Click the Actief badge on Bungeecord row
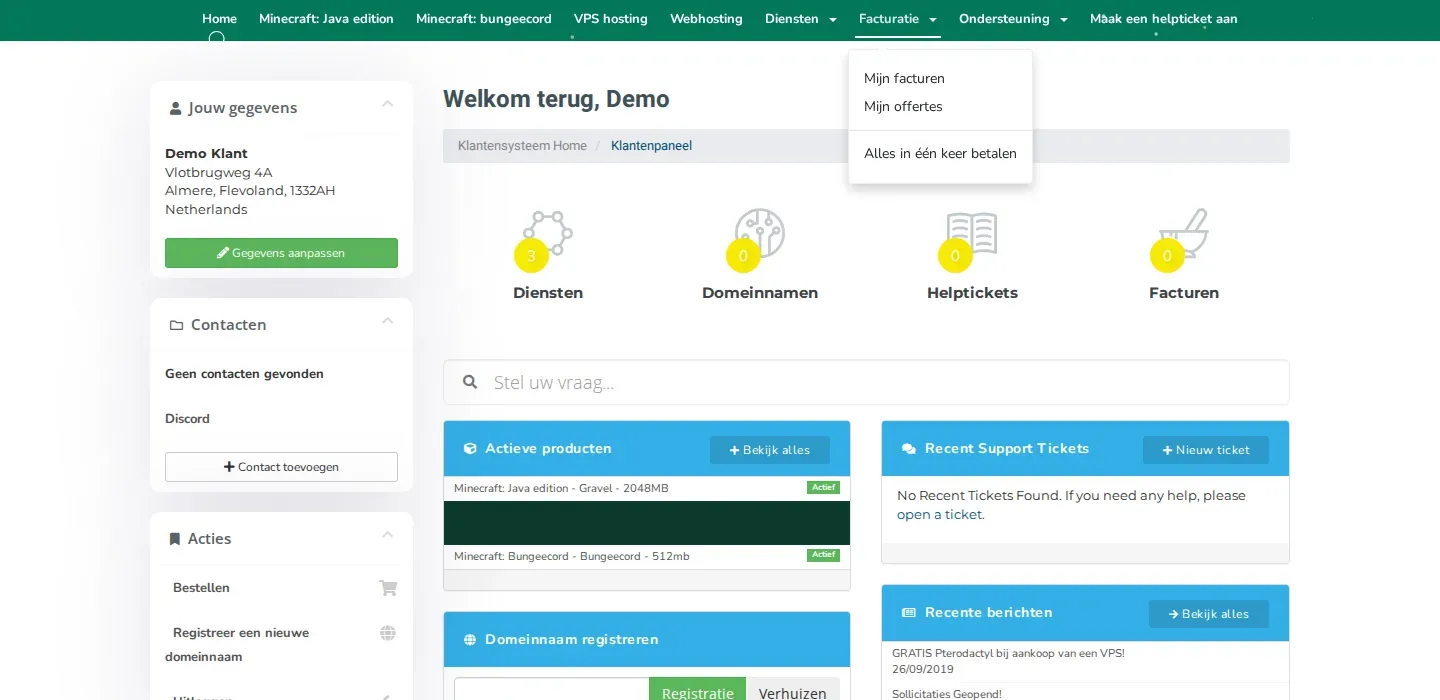1440x700 pixels. click(823, 555)
